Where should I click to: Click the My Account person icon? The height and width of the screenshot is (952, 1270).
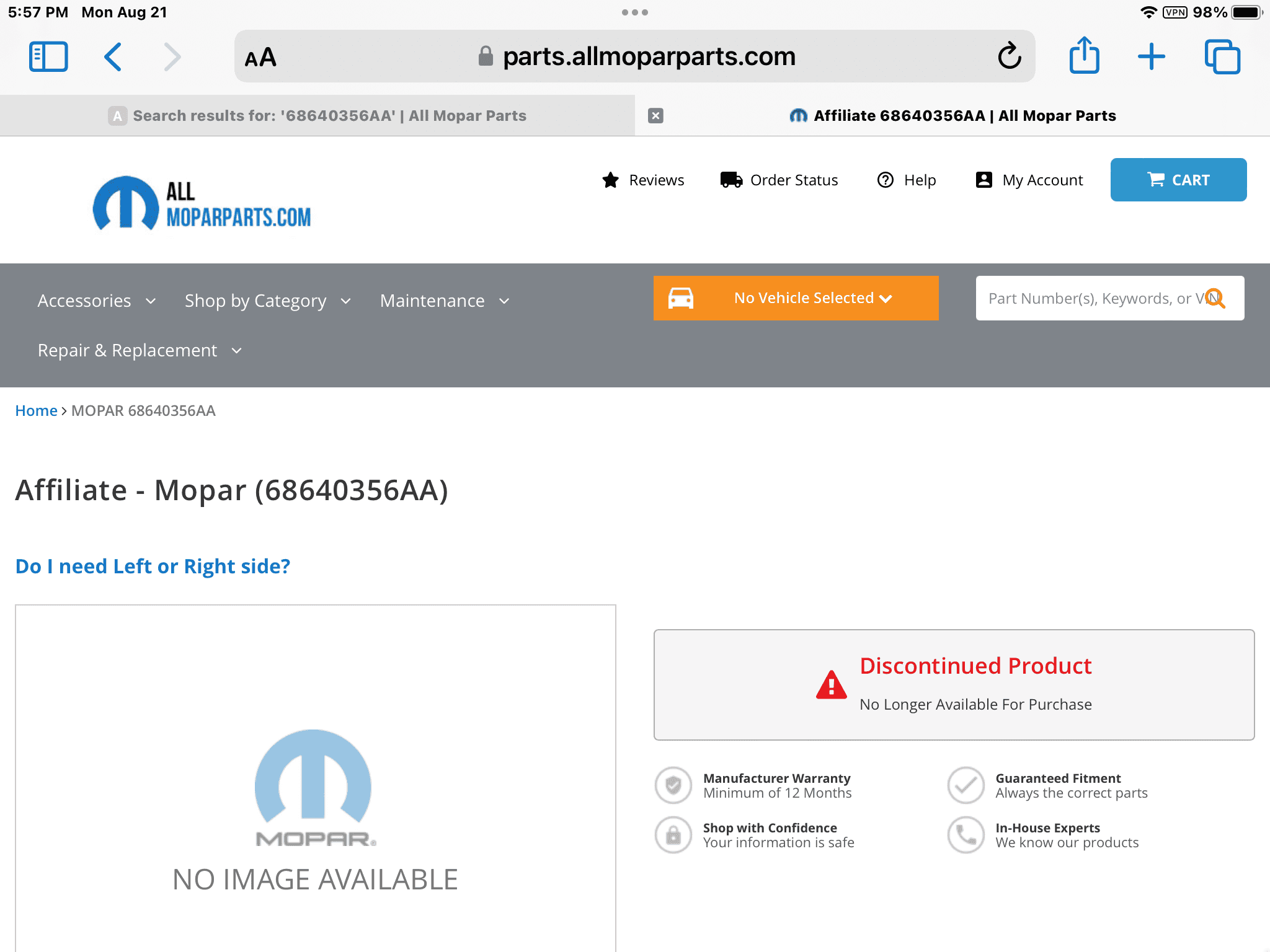(x=984, y=180)
